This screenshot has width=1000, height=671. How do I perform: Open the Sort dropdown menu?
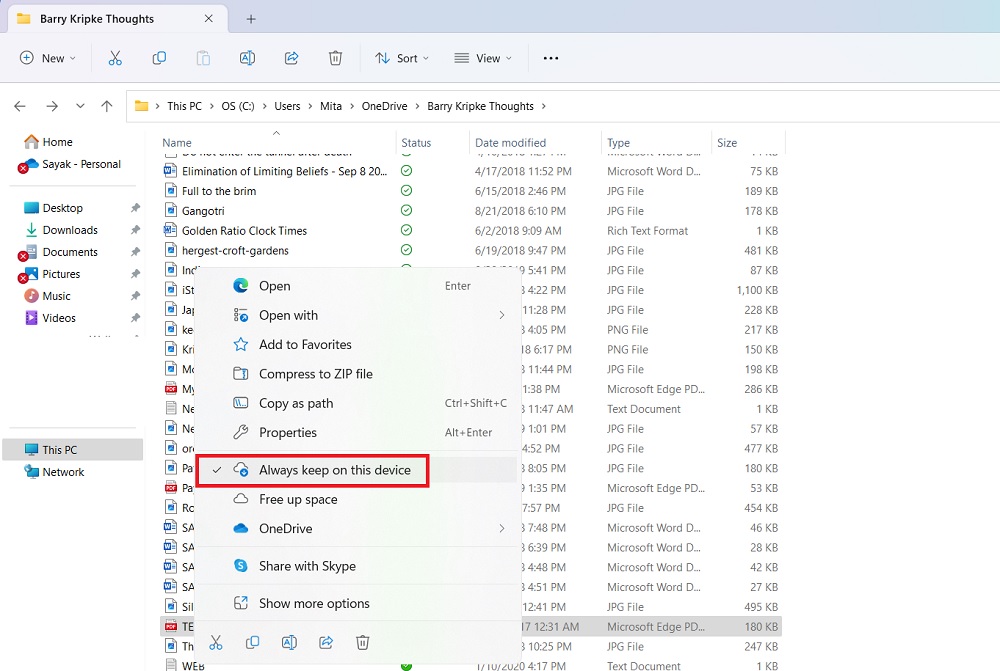pos(402,58)
